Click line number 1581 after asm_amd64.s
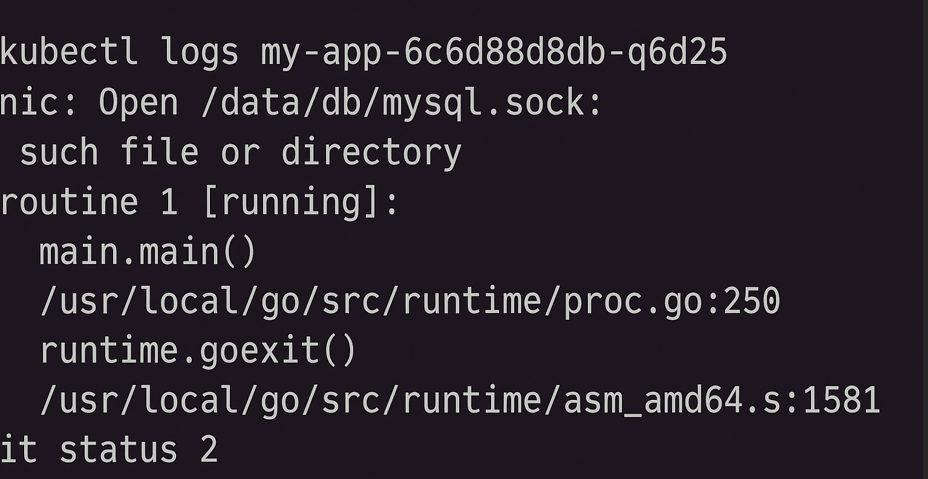 pyautogui.click(x=840, y=401)
